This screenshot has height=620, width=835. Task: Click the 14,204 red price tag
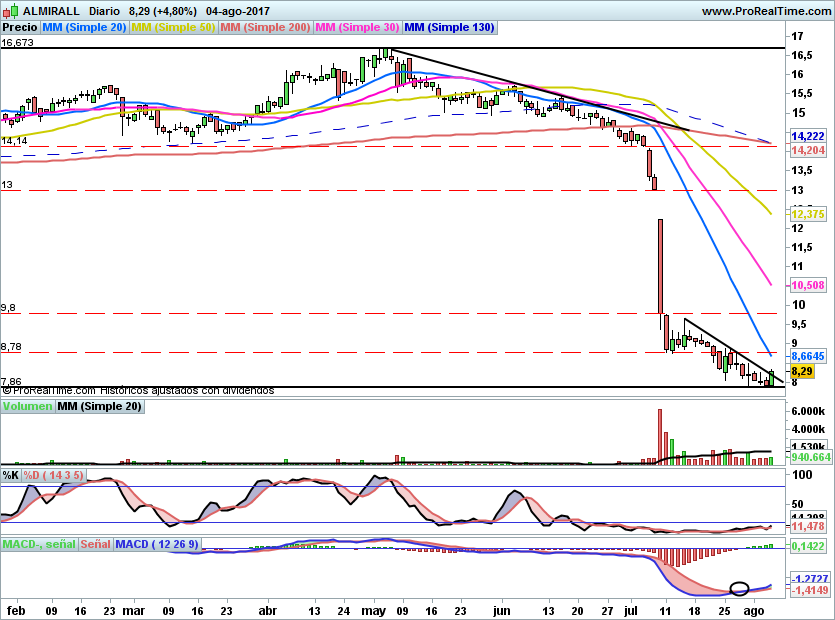[807, 150]
